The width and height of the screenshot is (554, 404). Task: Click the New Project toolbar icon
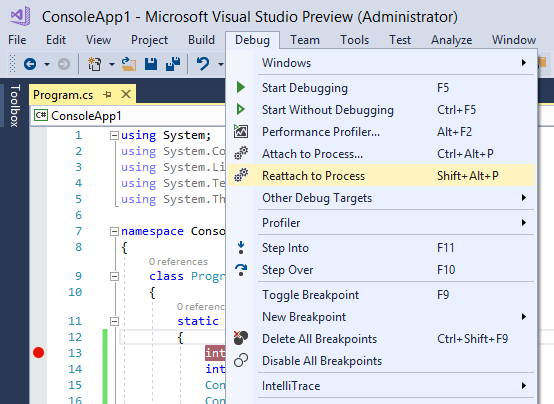[94, 64]
